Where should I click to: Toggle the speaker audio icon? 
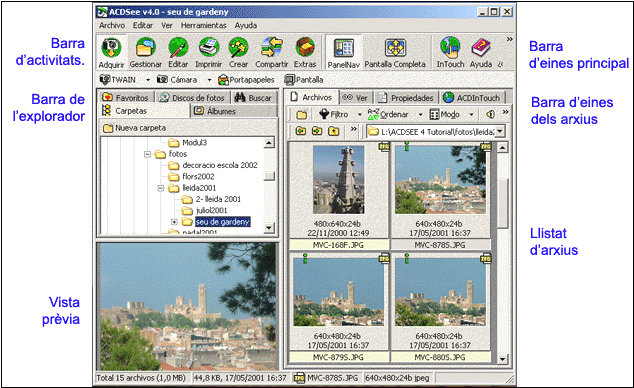(490, 114)
